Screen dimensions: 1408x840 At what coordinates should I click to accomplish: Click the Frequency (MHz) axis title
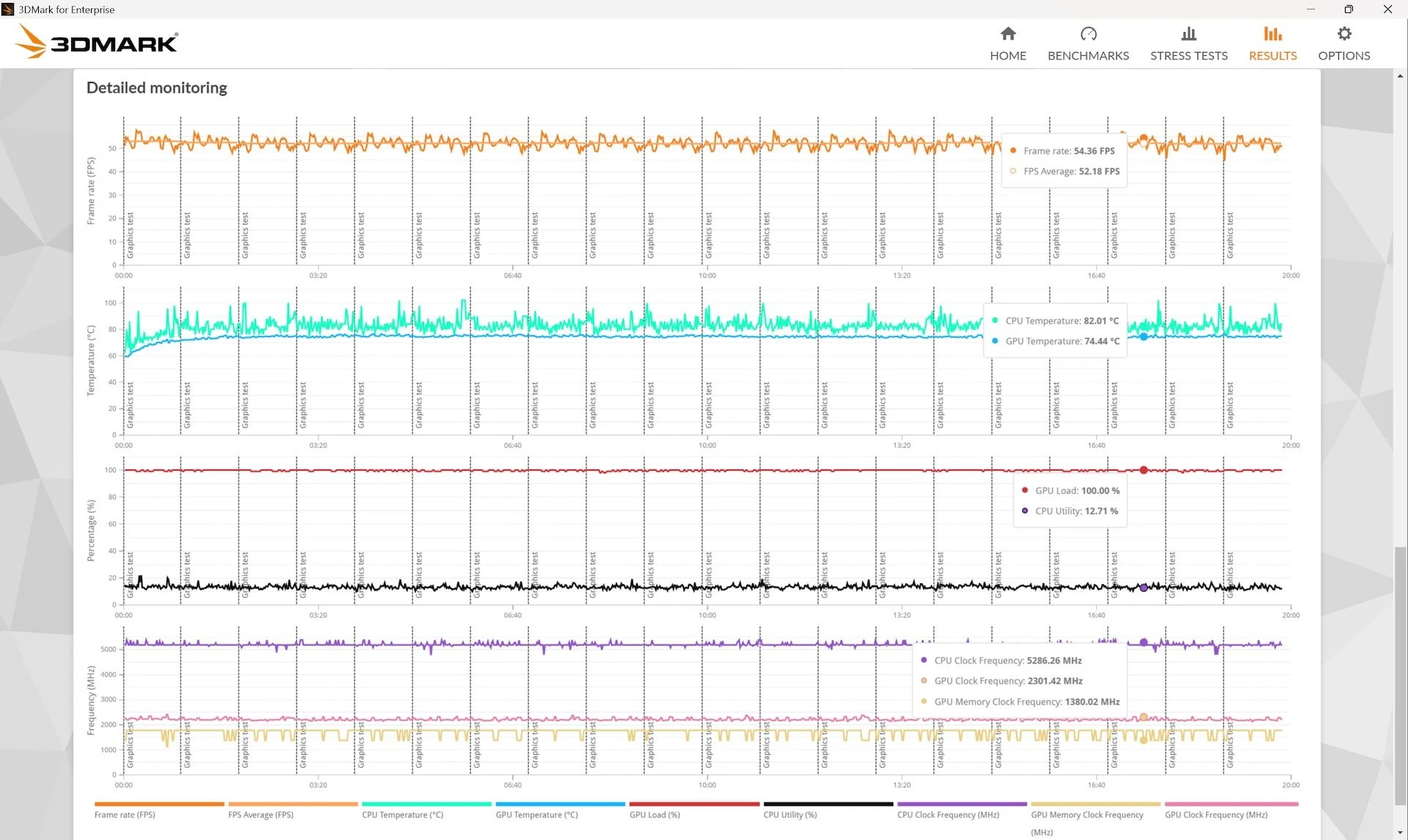91,700
